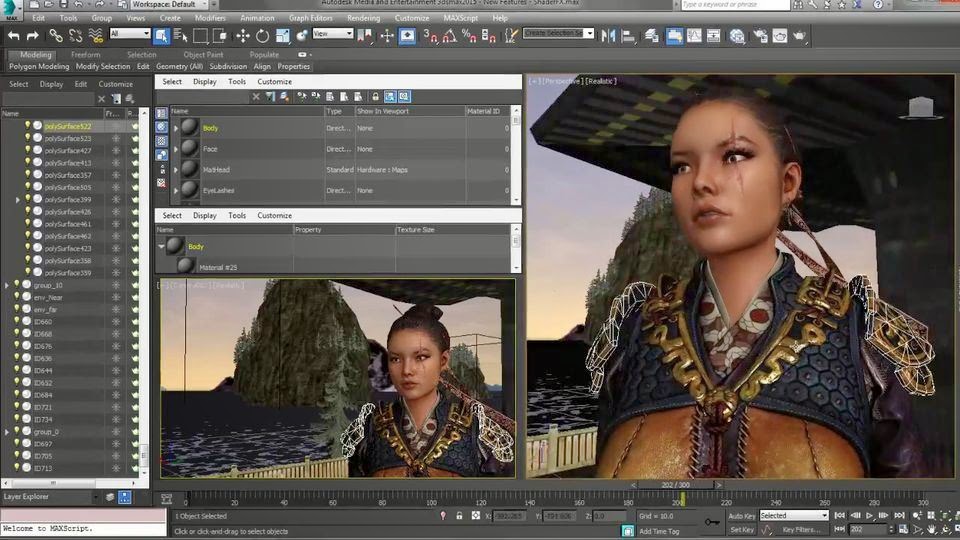Open the Mirror tool in toolbar

pyautogui.click(x=611, y=36)
